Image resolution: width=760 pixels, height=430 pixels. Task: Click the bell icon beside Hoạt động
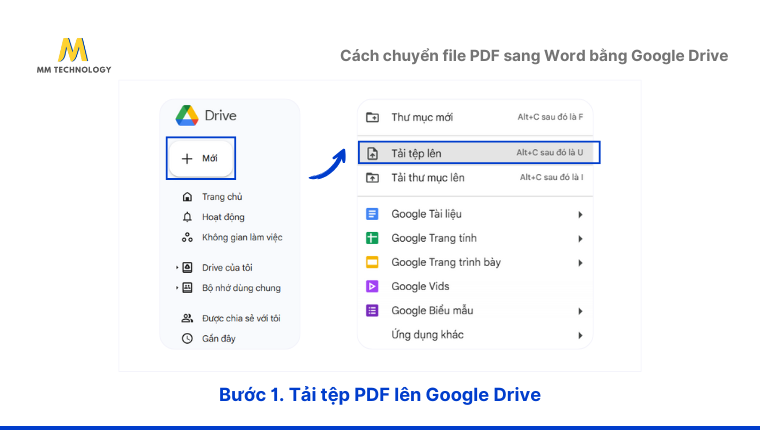click(x=187, y=217)
